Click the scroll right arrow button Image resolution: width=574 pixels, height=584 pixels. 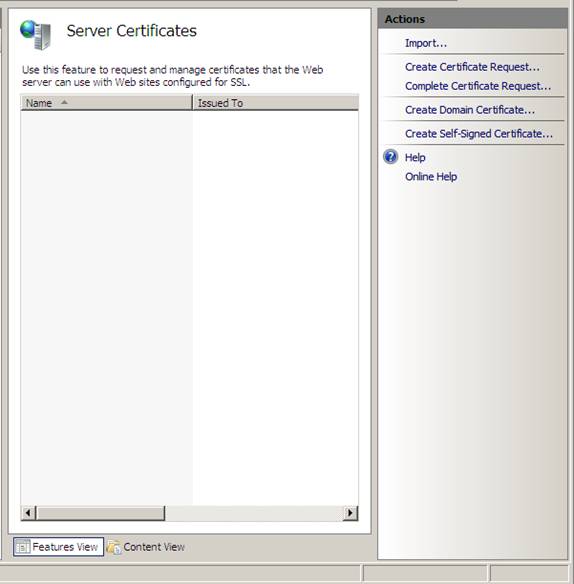coord(350,513)
